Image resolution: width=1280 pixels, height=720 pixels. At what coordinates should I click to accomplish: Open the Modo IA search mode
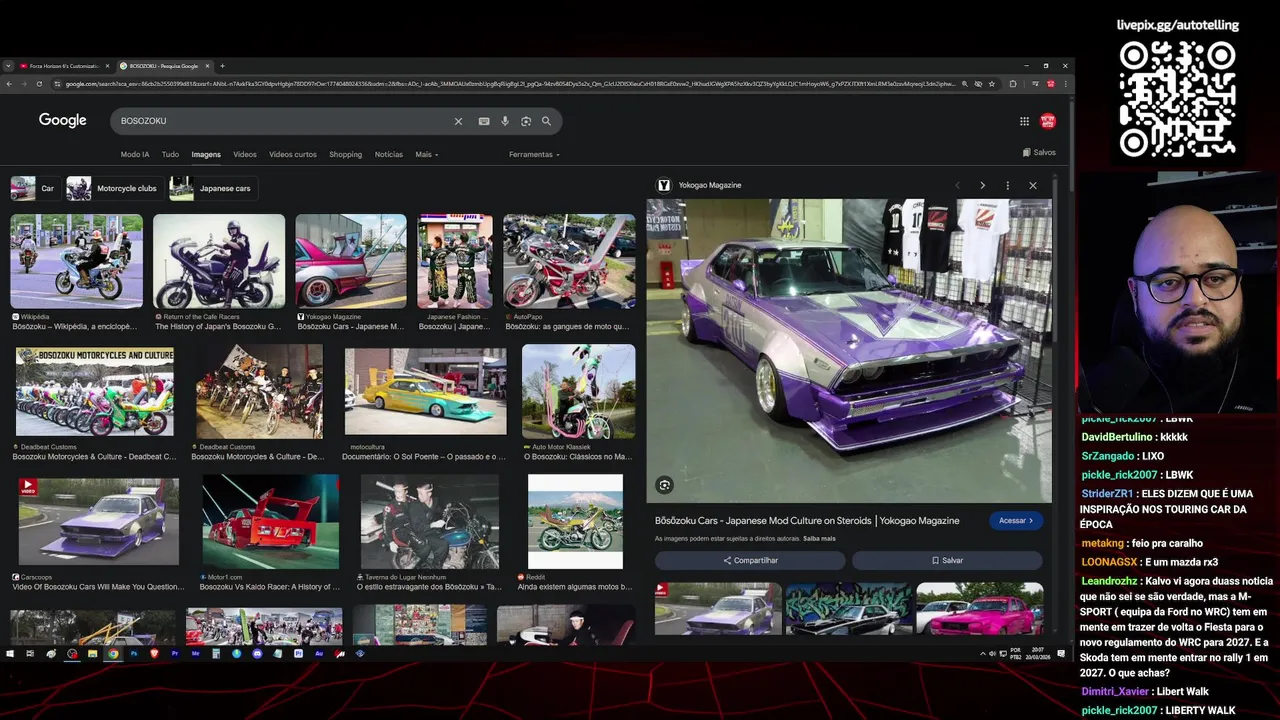click(x=135, y=155)
